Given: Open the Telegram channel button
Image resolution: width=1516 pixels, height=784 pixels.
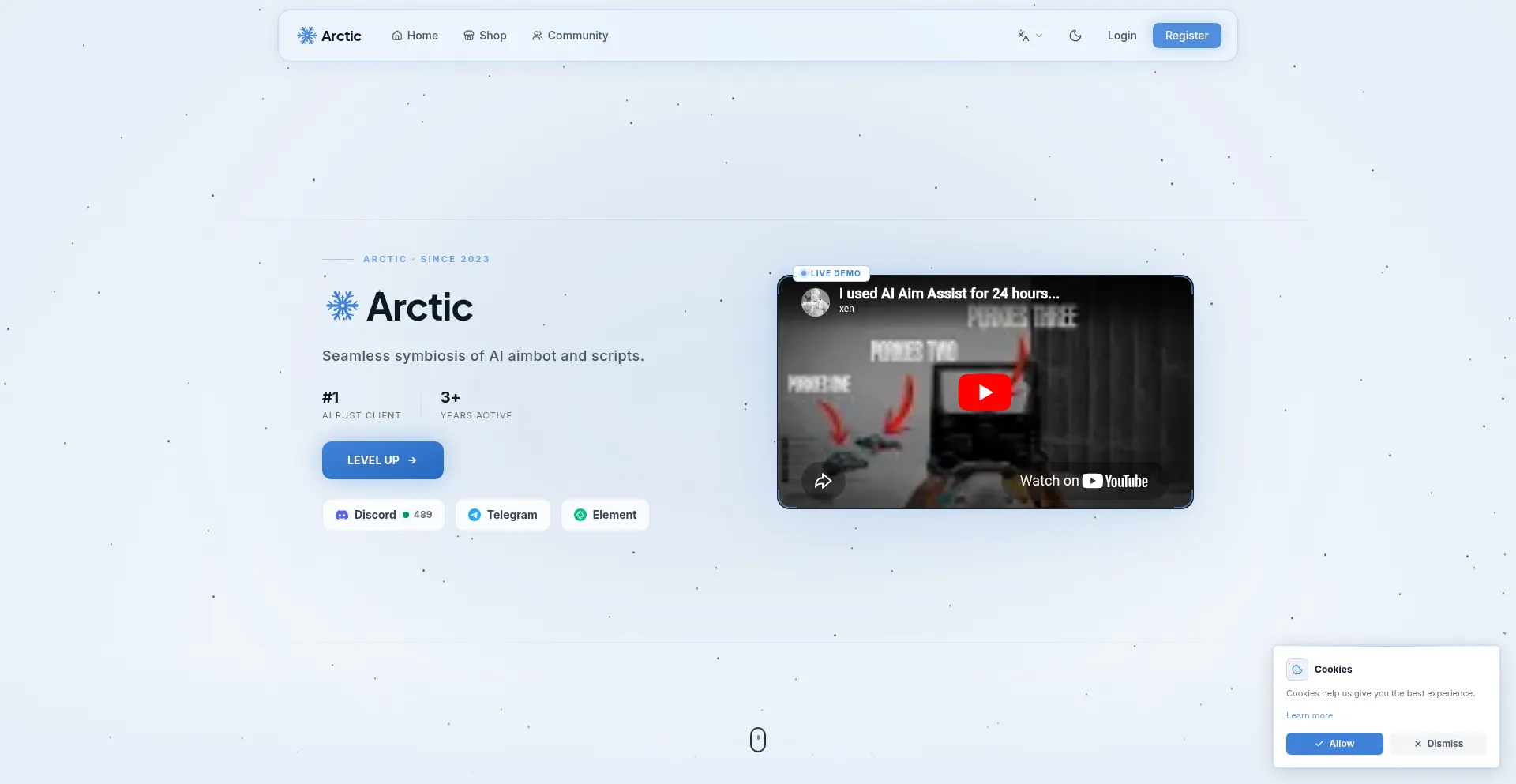Looking at the screenshot, I should pyautogui.click(x=503, y=515).
